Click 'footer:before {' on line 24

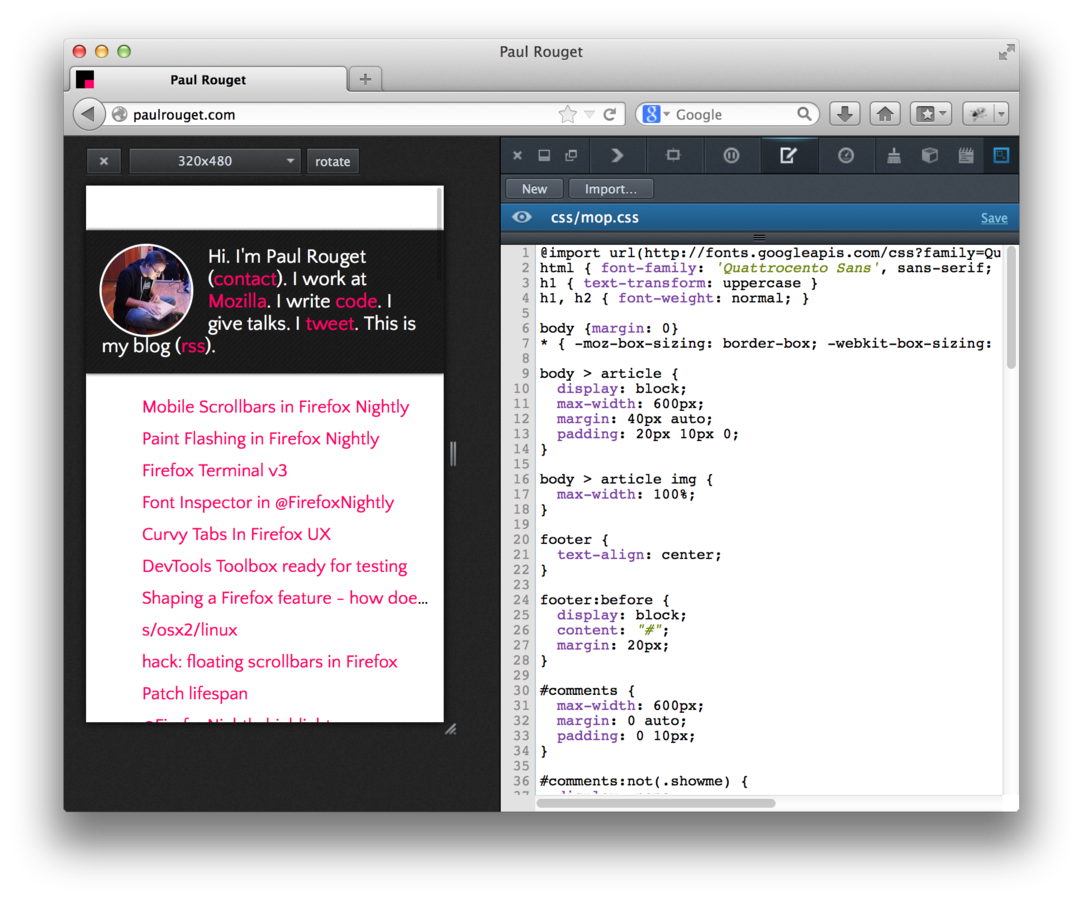pyautogui.click(x=604, y=600)
